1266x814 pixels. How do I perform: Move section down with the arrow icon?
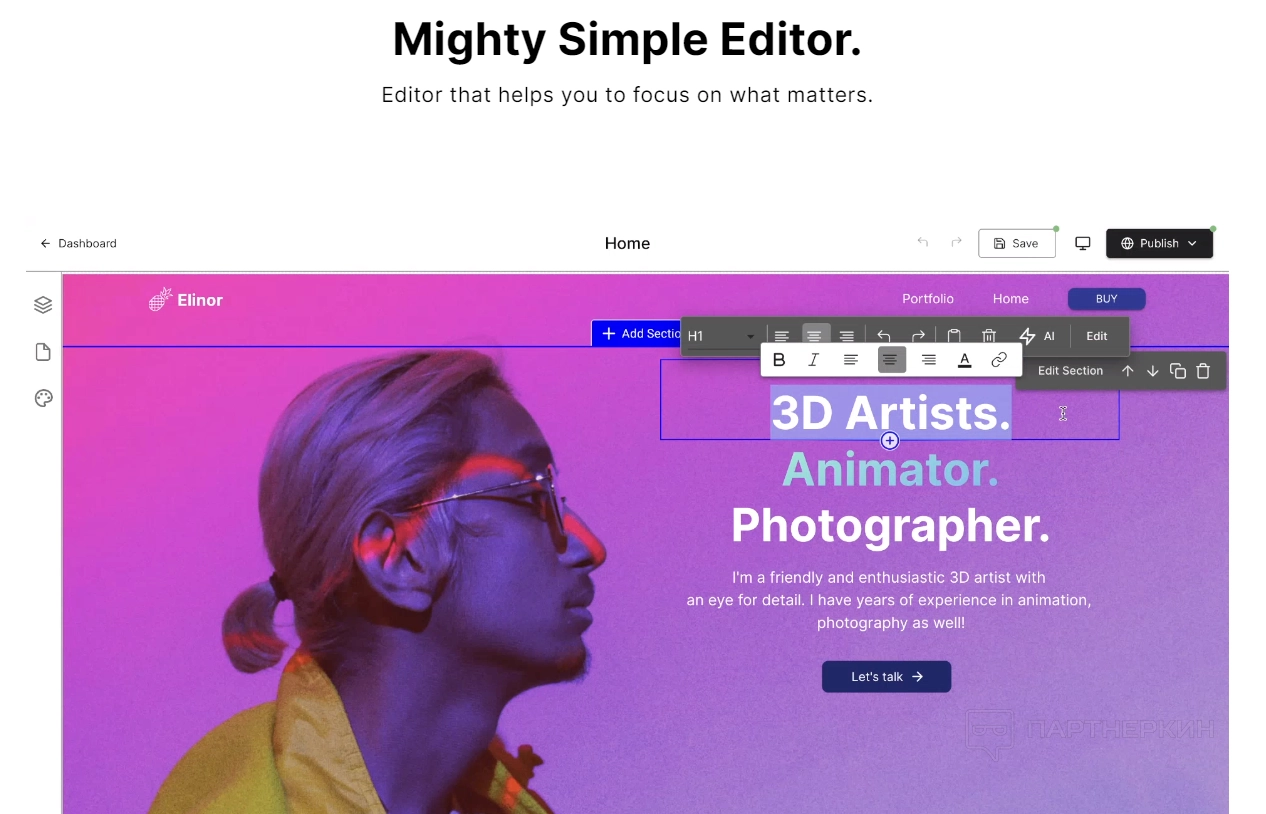pos(1152,371)
